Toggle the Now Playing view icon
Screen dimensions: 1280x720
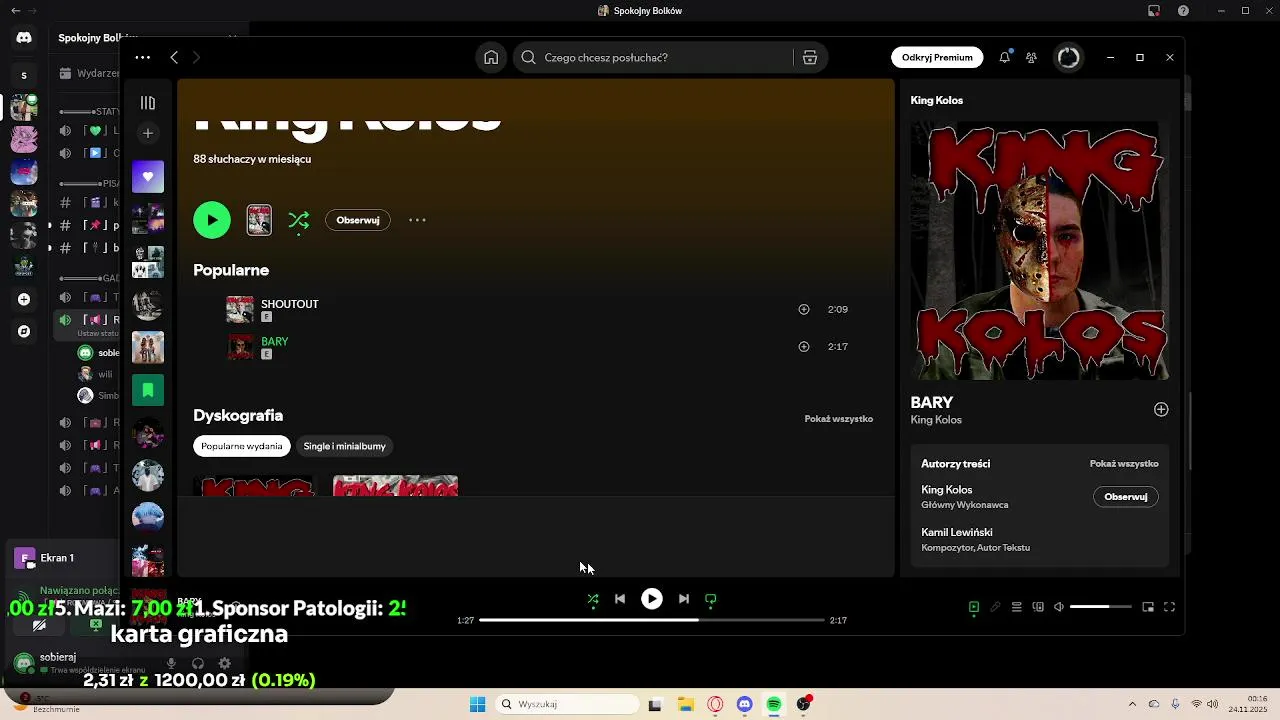974,607
